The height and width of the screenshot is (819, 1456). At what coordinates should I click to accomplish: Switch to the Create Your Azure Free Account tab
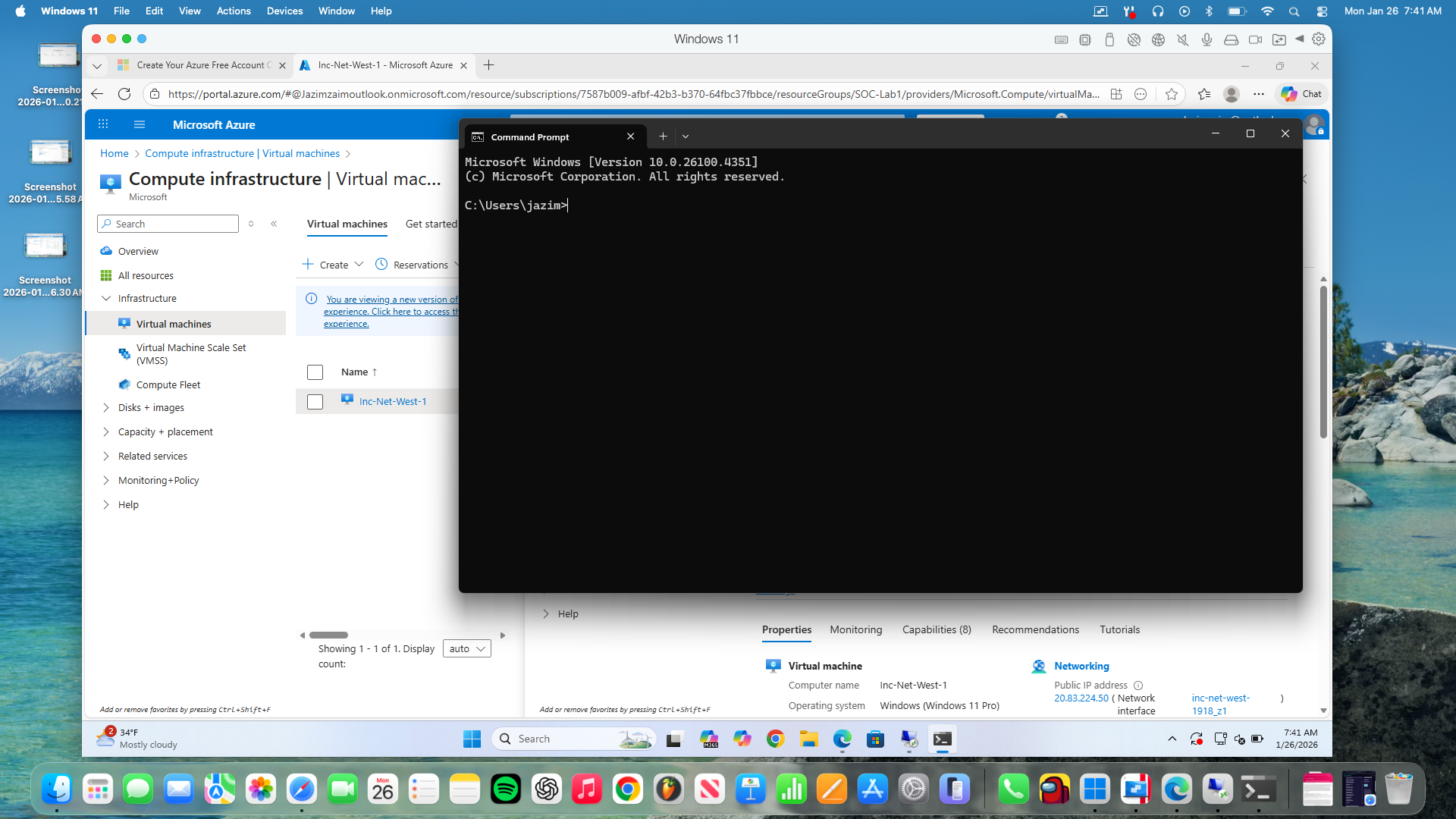[200, 65]
